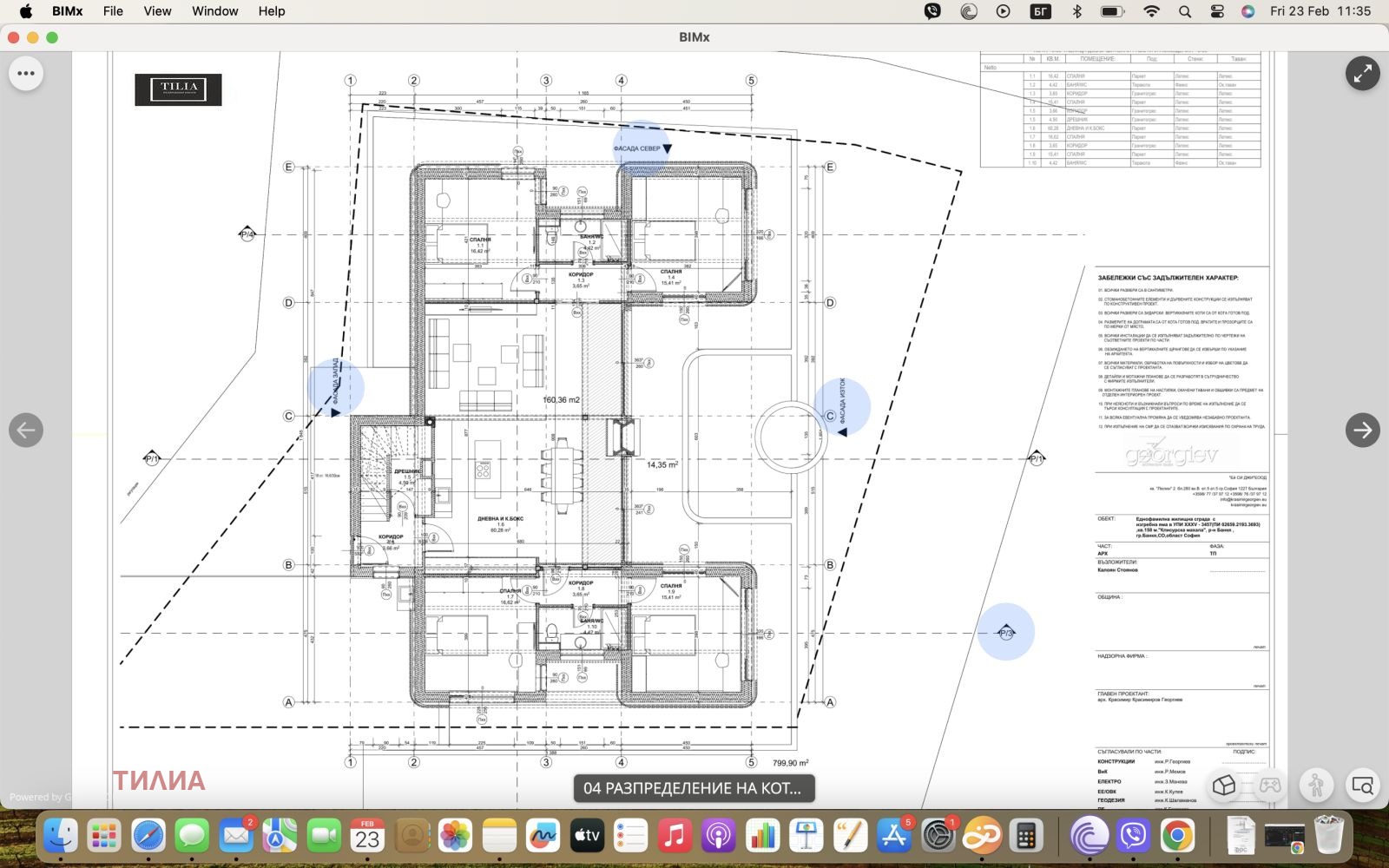Open the search view icon
Screen dimensions: 1389x868
tap(1362, 786)
